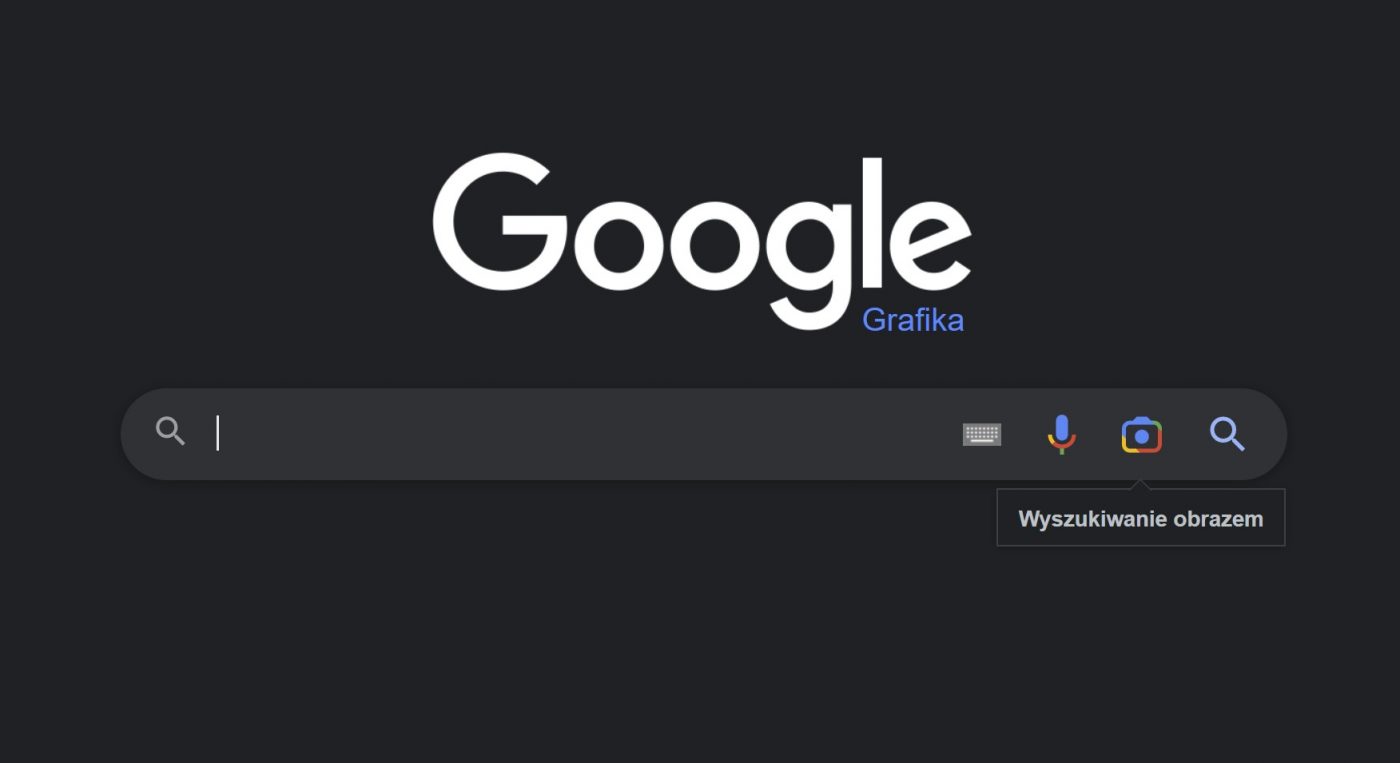
Task: Click the blue Grafika label
Action: (913, 320)
